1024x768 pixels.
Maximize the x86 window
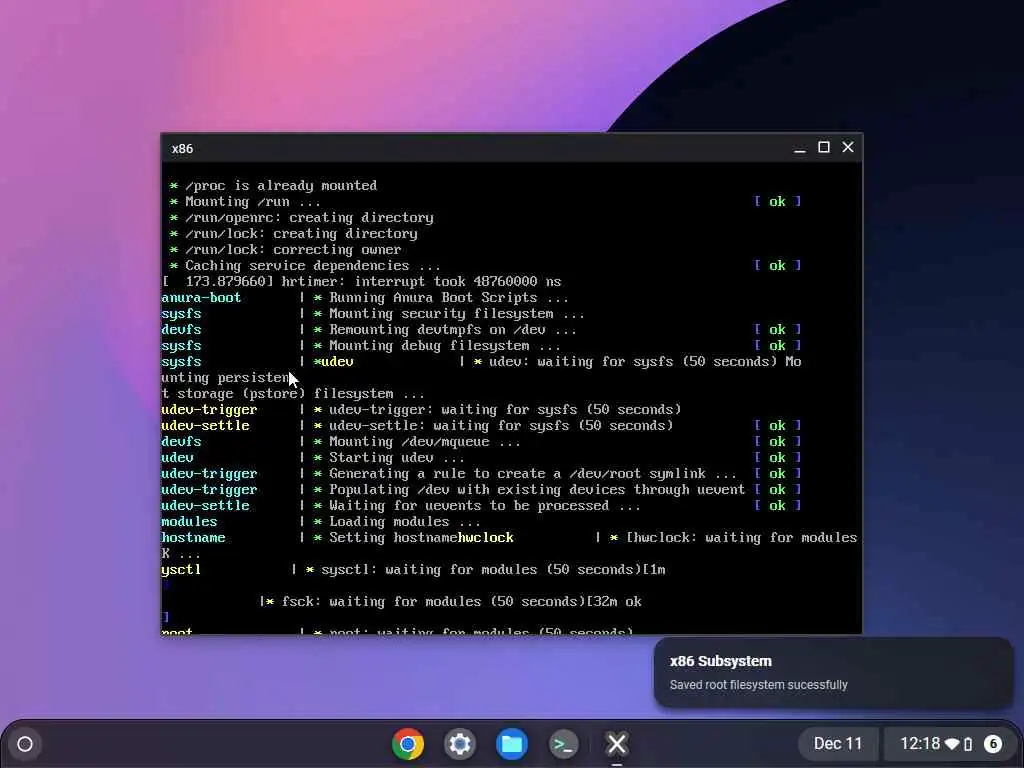point(824,148)
